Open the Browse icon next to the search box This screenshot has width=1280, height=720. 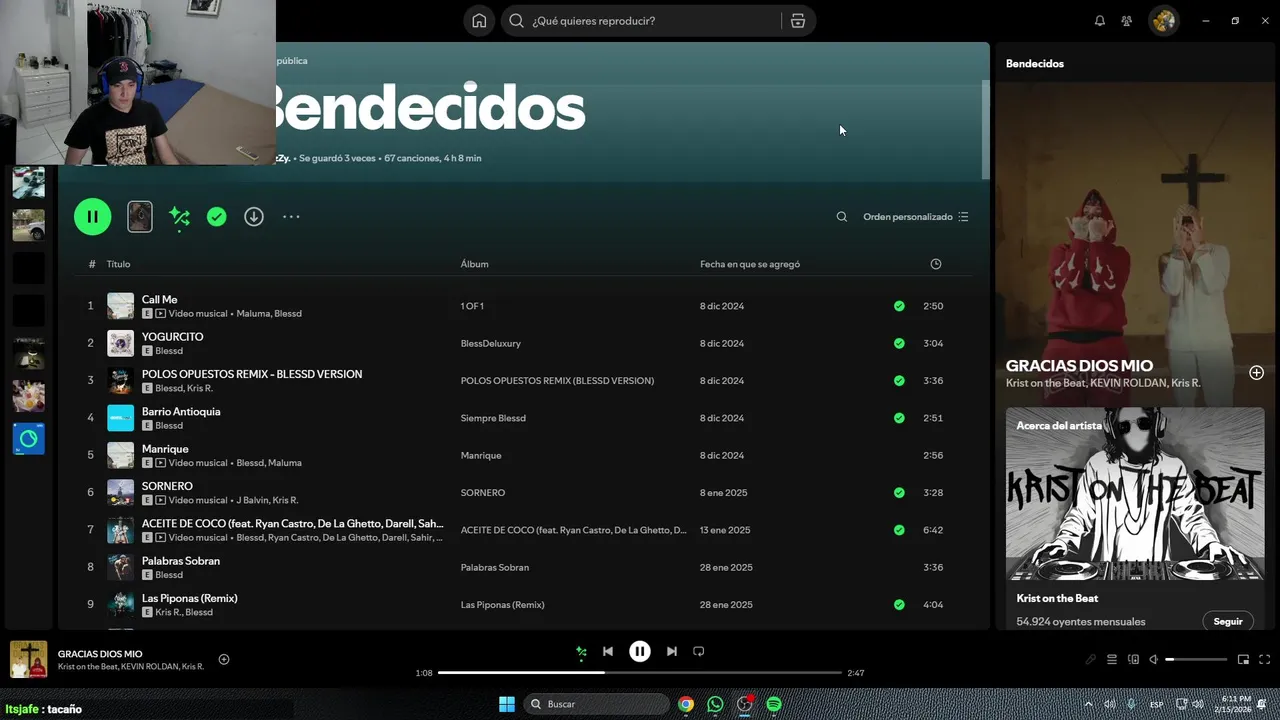pos(798,21)
